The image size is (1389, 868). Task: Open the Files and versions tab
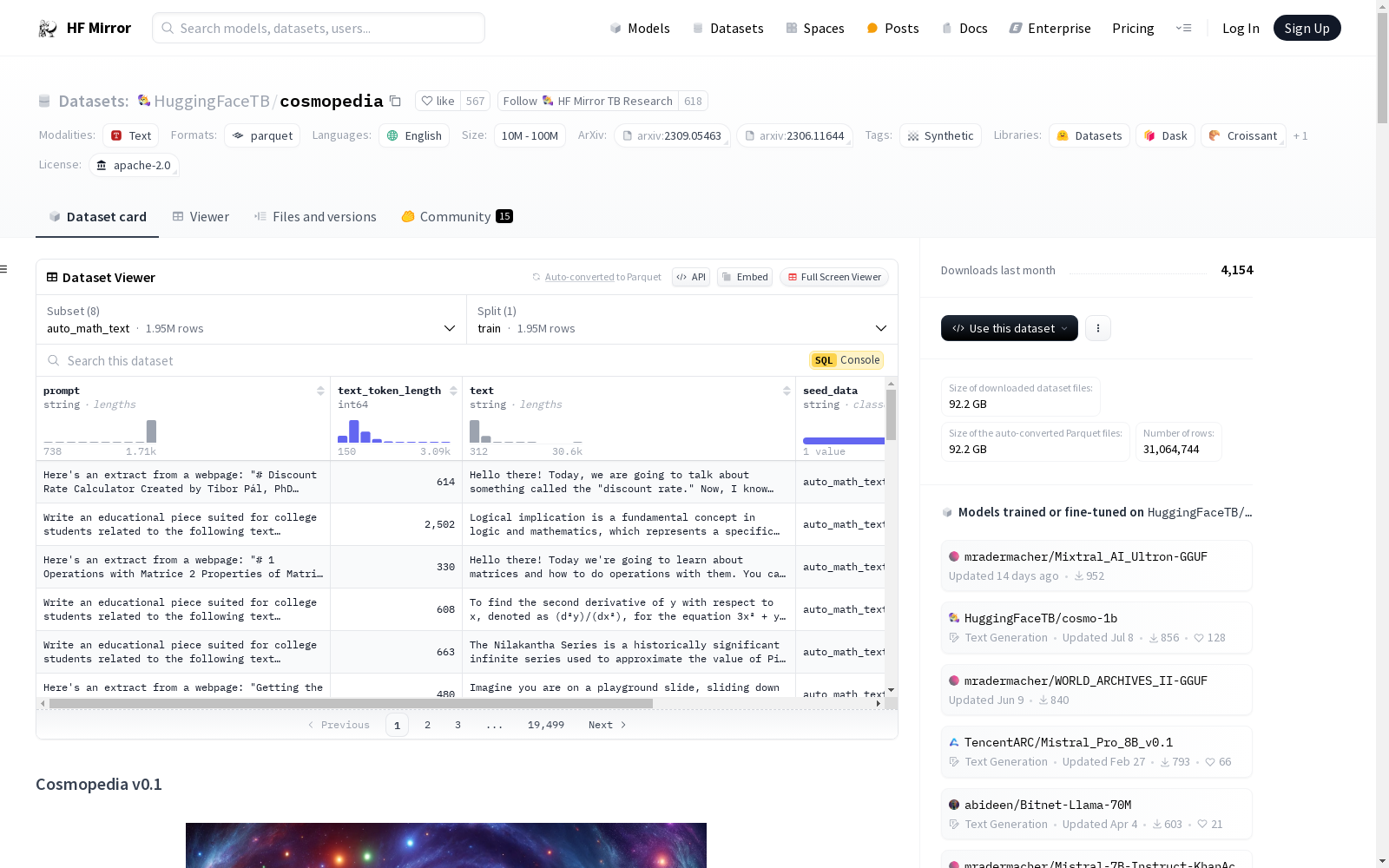tap(315, 217)
